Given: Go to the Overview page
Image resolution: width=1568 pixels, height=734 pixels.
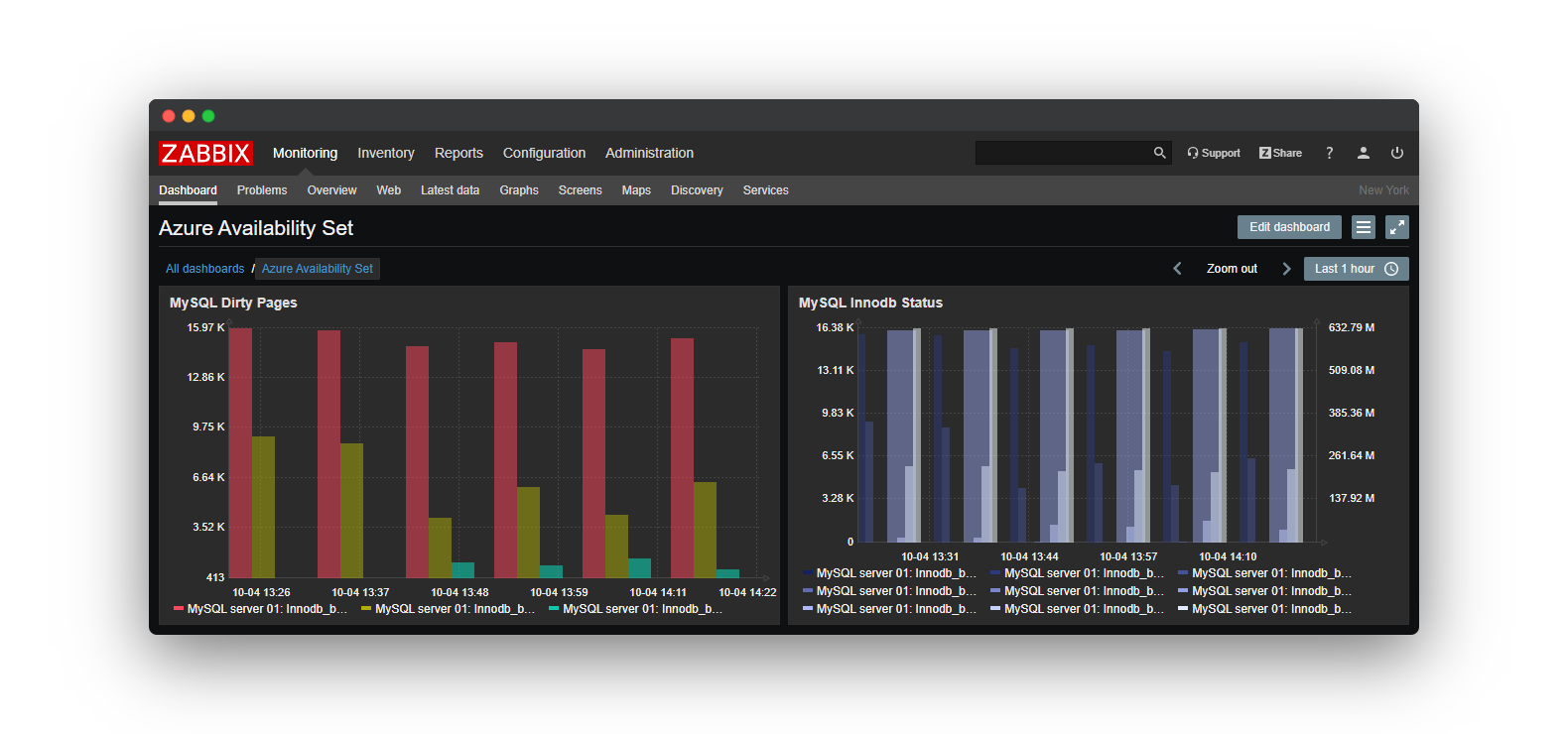Looking at the screenshot, I should coord(331,190).
